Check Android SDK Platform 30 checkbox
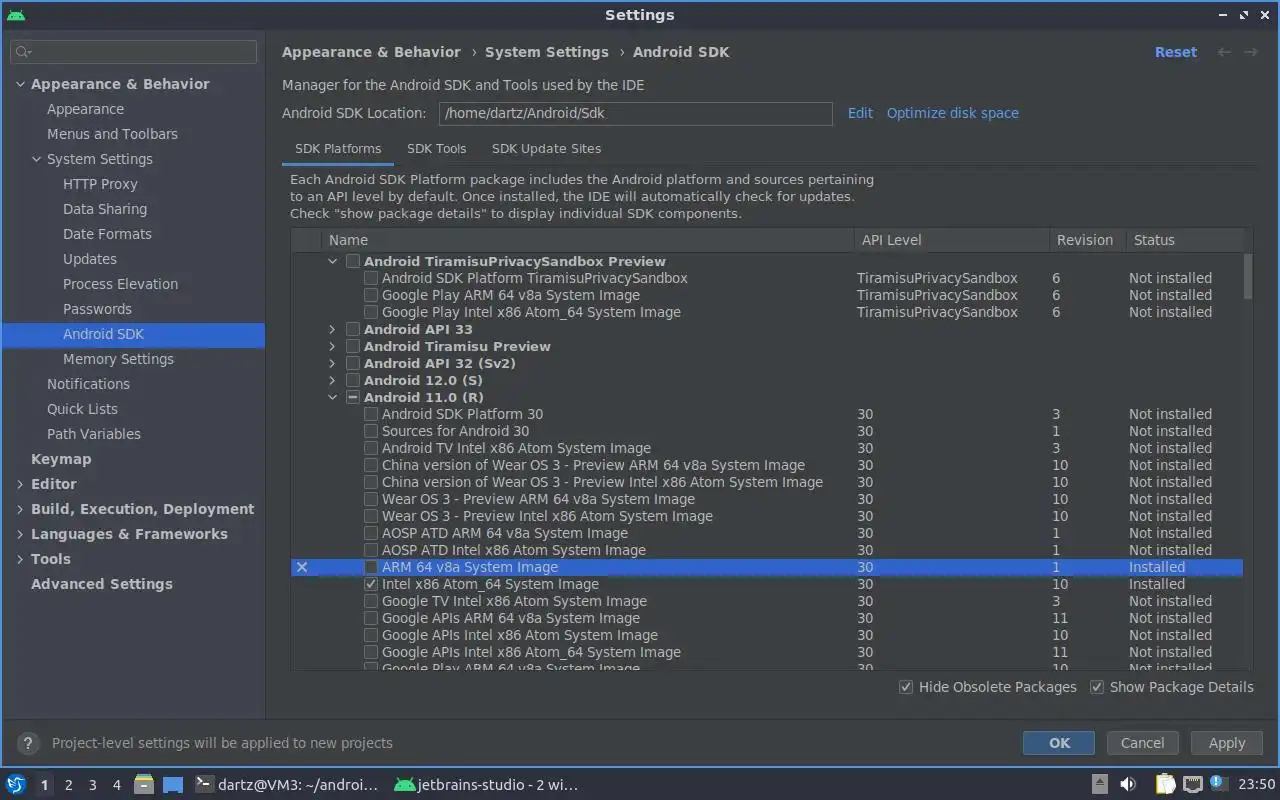 coord(371,414)
